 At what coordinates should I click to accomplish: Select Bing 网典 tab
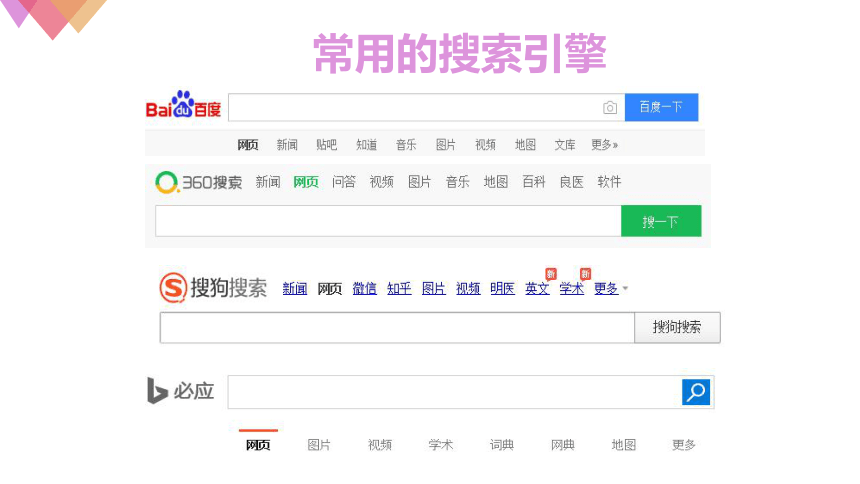click(562, 444)
